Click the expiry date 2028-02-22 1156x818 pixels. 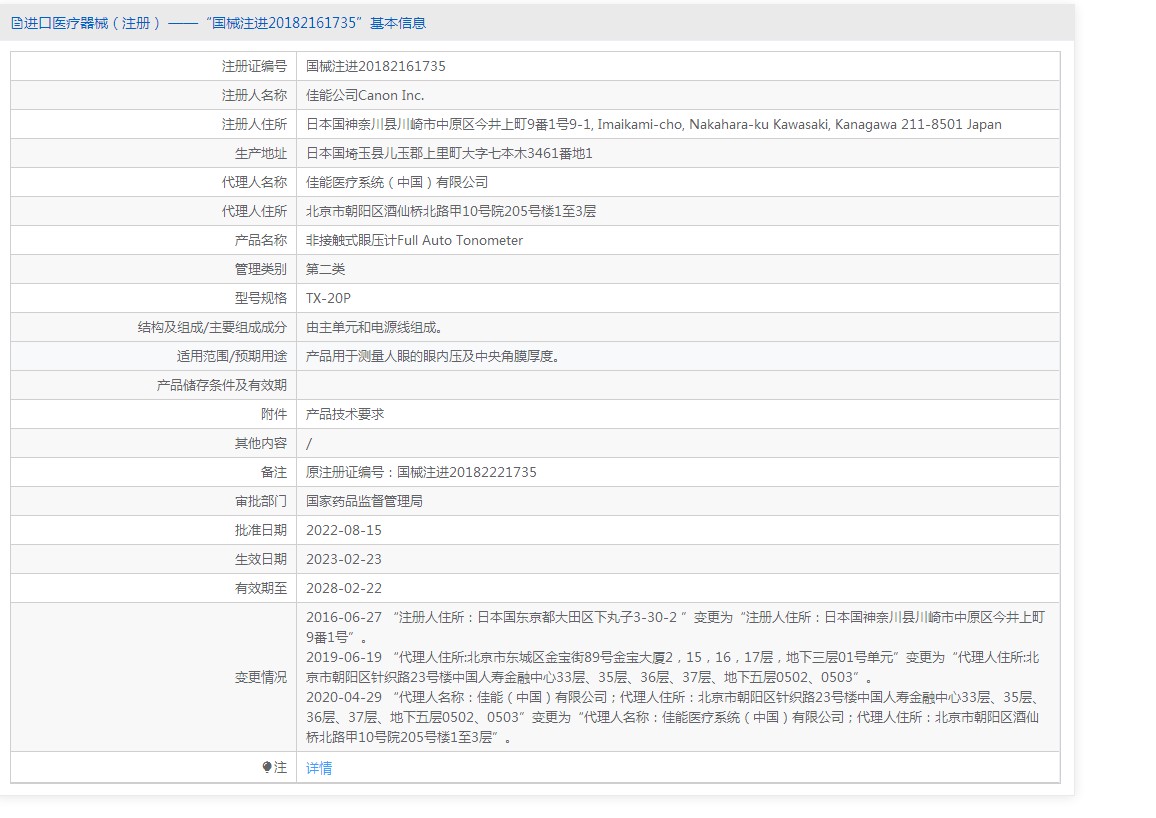click(x=344, y=588)
